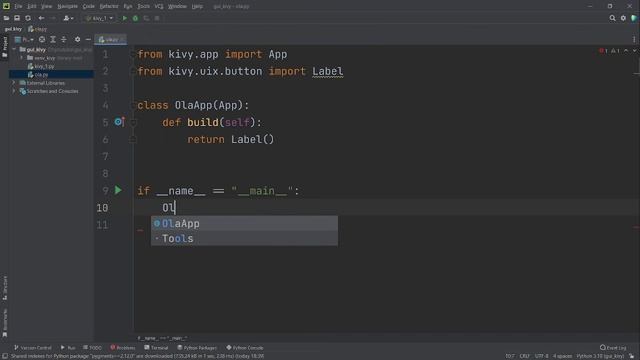Open the File menu

coord(18,6)
